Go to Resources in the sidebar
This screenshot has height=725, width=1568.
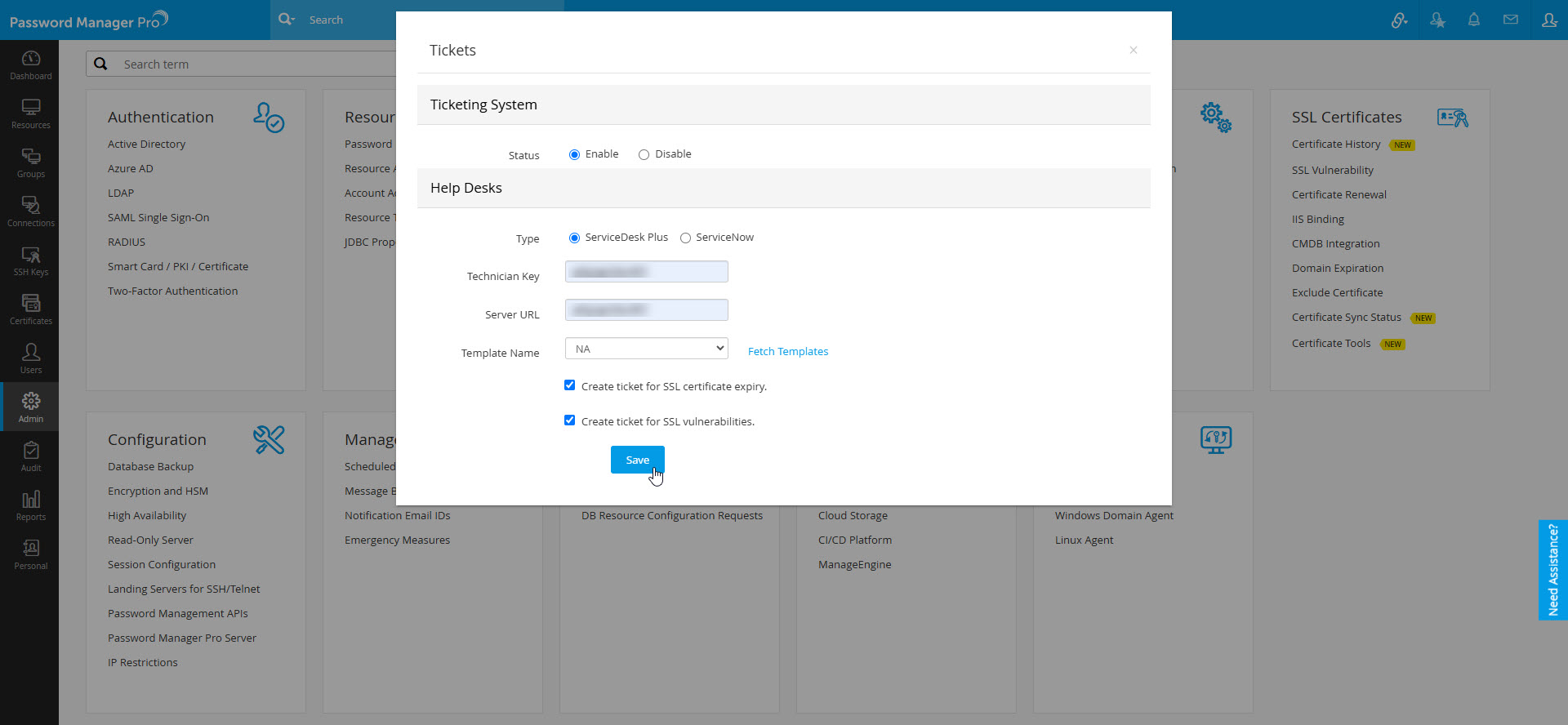click(30, 113)
